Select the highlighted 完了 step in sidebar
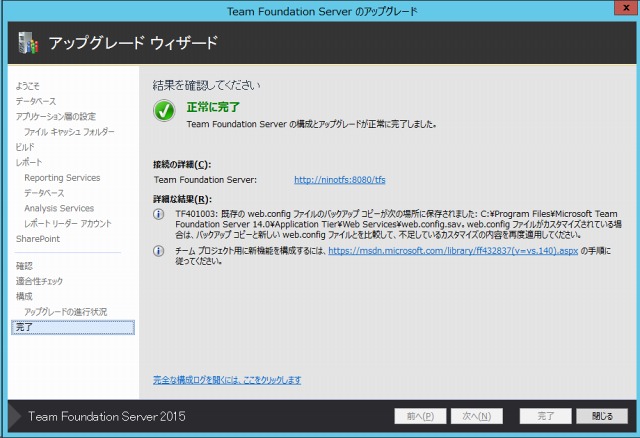 pos(73,327)
